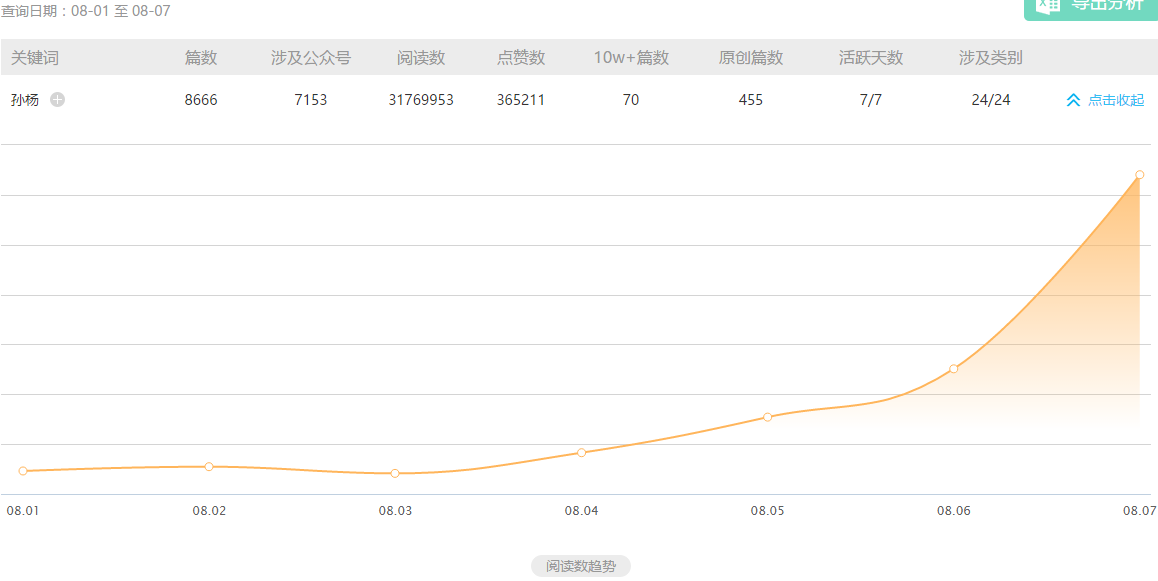Select the 08.01 data point on chart
Viewport: 1158px width, 581px height.
click(x=23, y=471)
